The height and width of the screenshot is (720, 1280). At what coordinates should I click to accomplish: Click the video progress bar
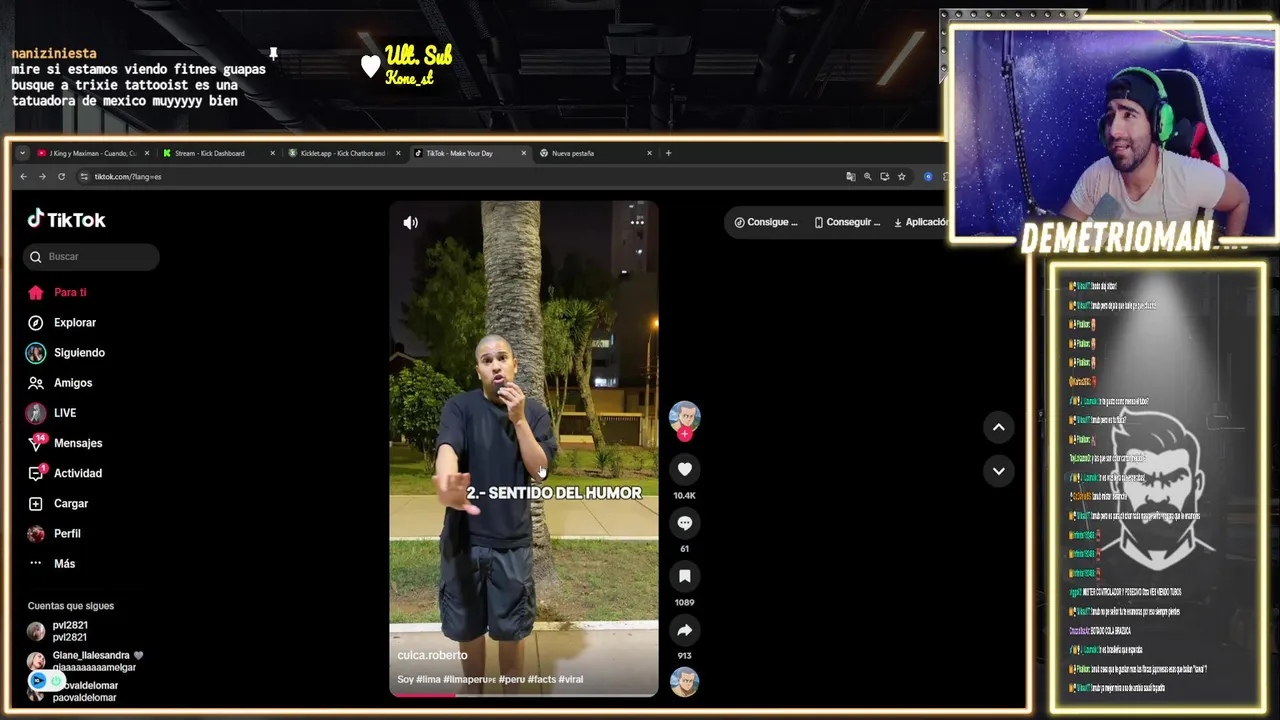tap(524, 694)
